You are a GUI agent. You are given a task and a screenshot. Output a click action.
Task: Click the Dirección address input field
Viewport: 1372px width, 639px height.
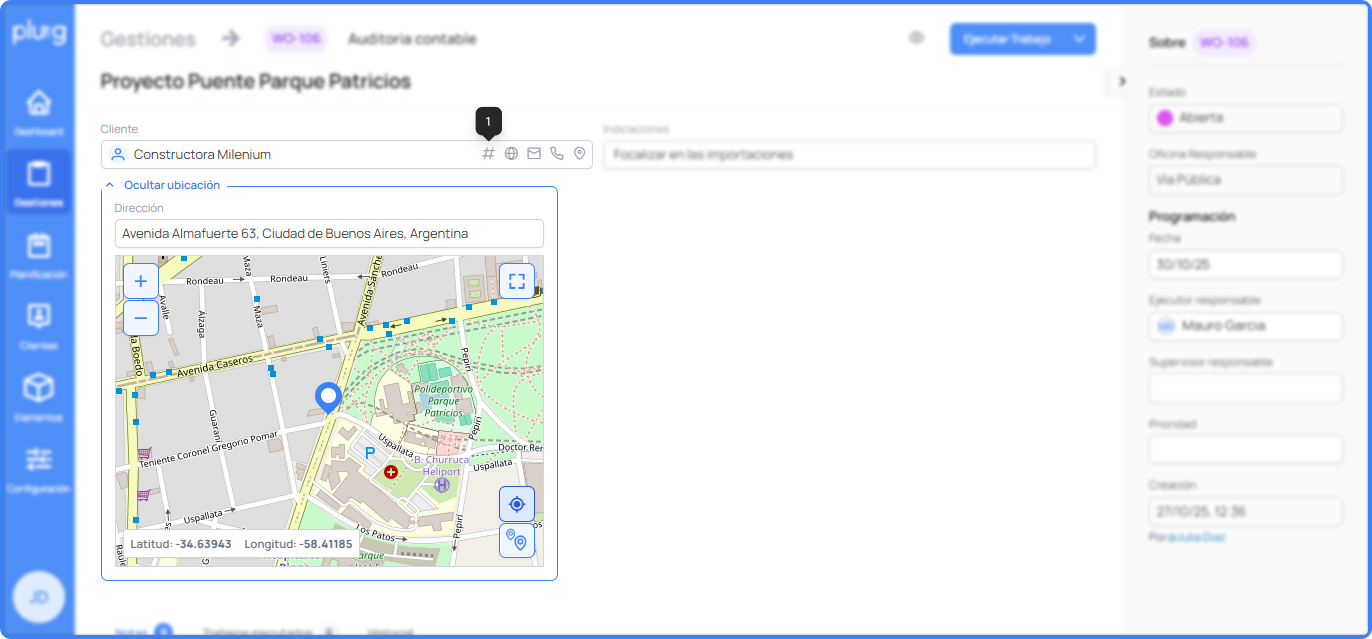tap(329, 233)
